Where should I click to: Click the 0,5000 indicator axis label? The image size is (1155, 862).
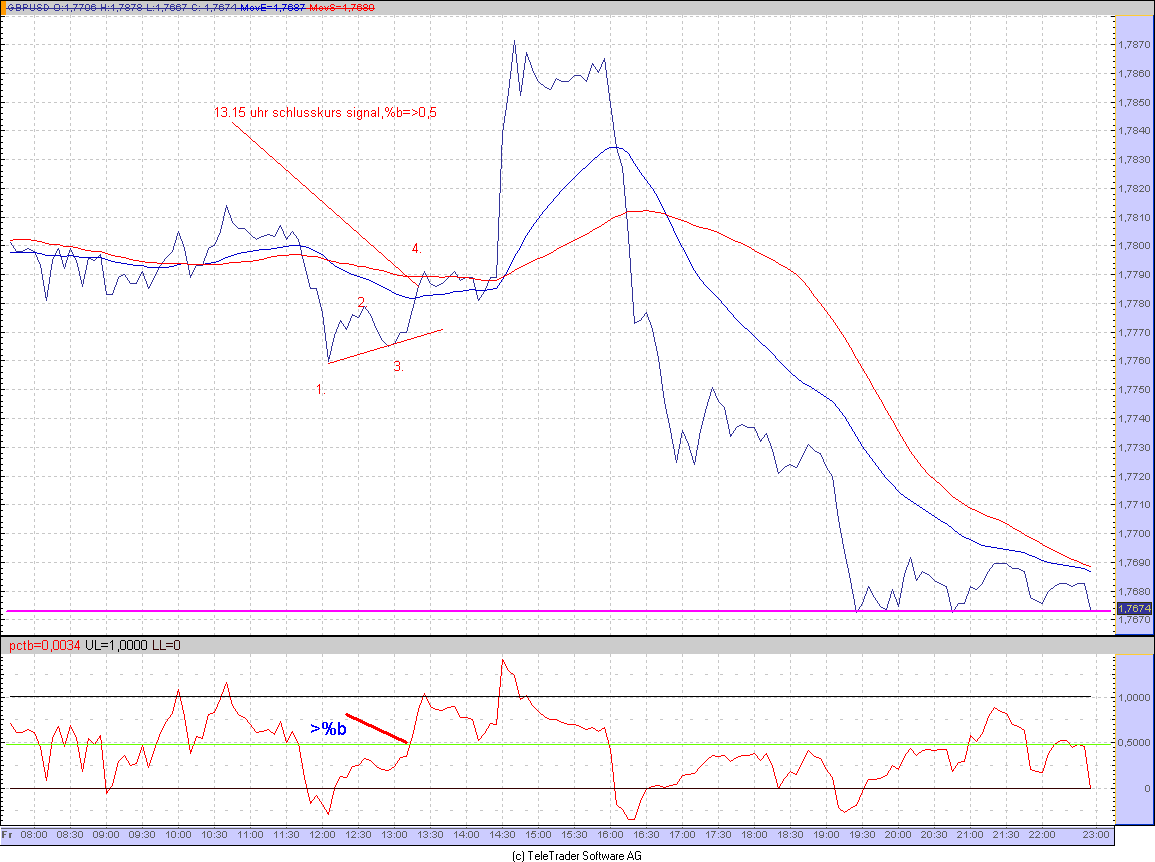pos(1134,743)
